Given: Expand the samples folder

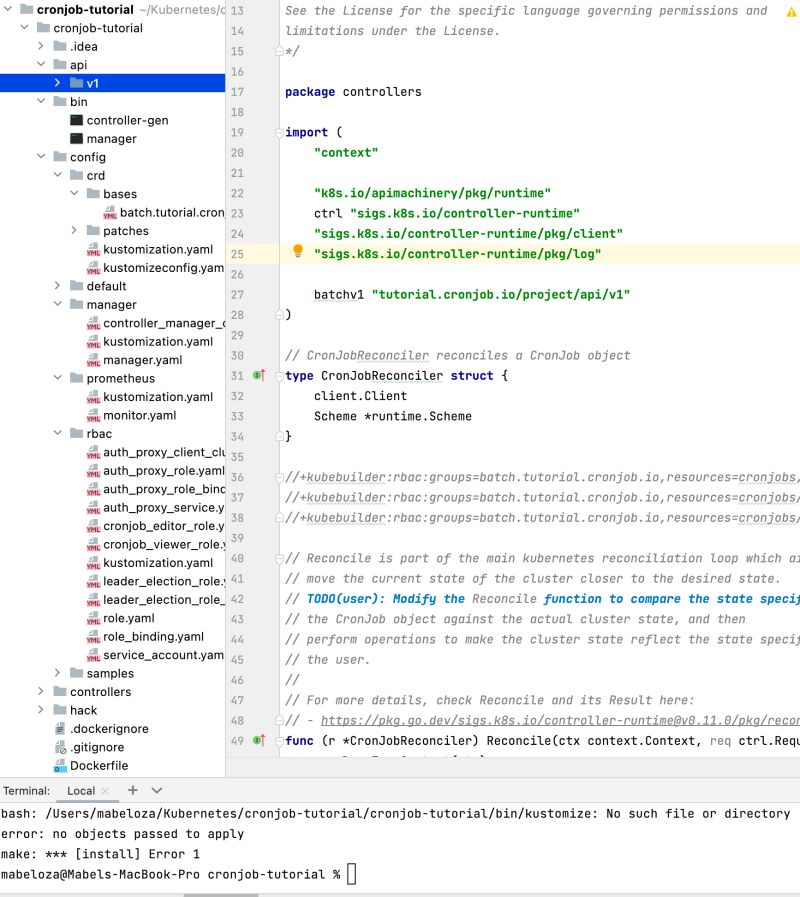Looking at the screenshot, I should tap(57, 673).
